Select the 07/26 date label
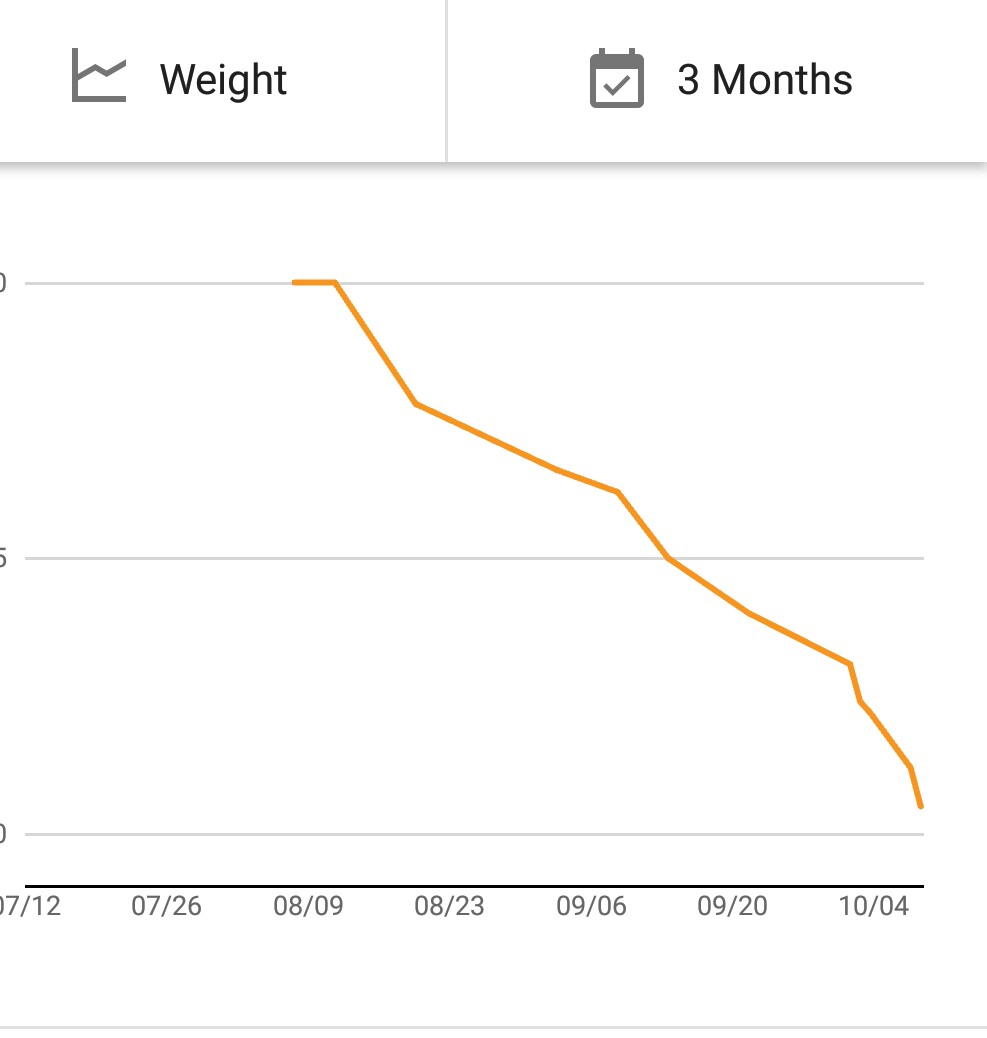The image size is (987, 1038). 166,906
